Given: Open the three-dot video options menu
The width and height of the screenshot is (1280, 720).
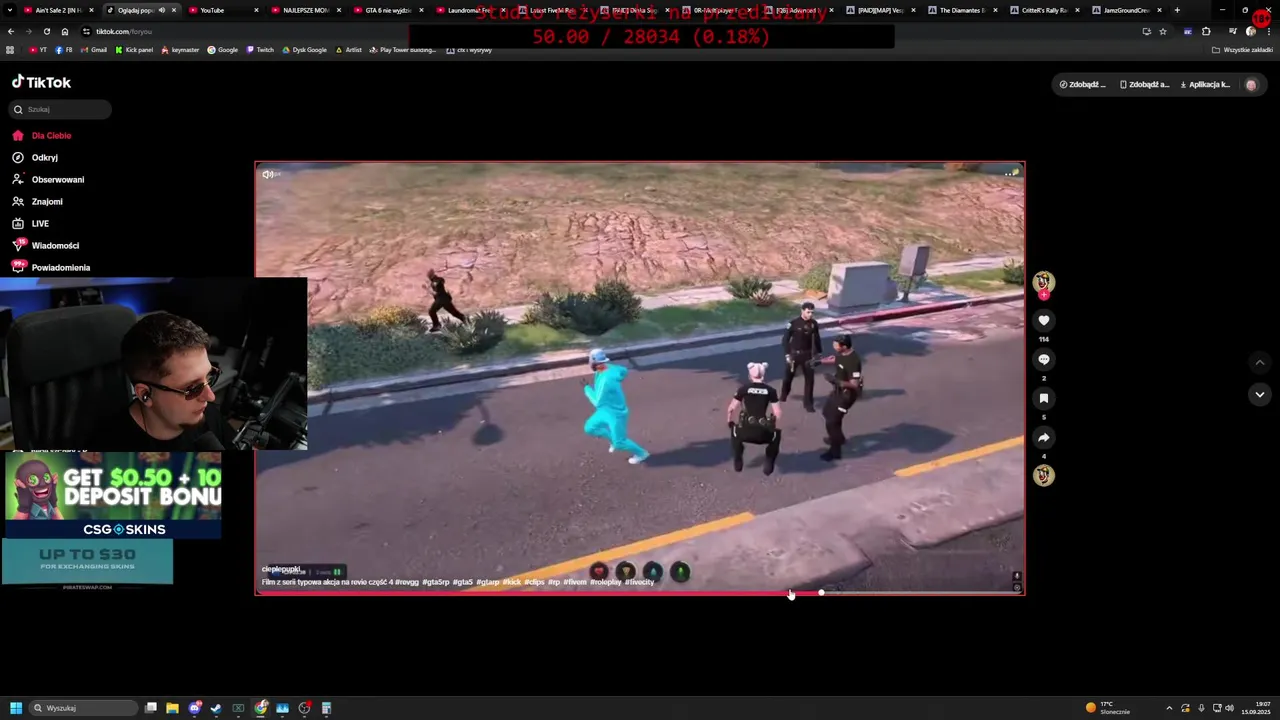Looking at the screenshot, I should coord(1010,174).
